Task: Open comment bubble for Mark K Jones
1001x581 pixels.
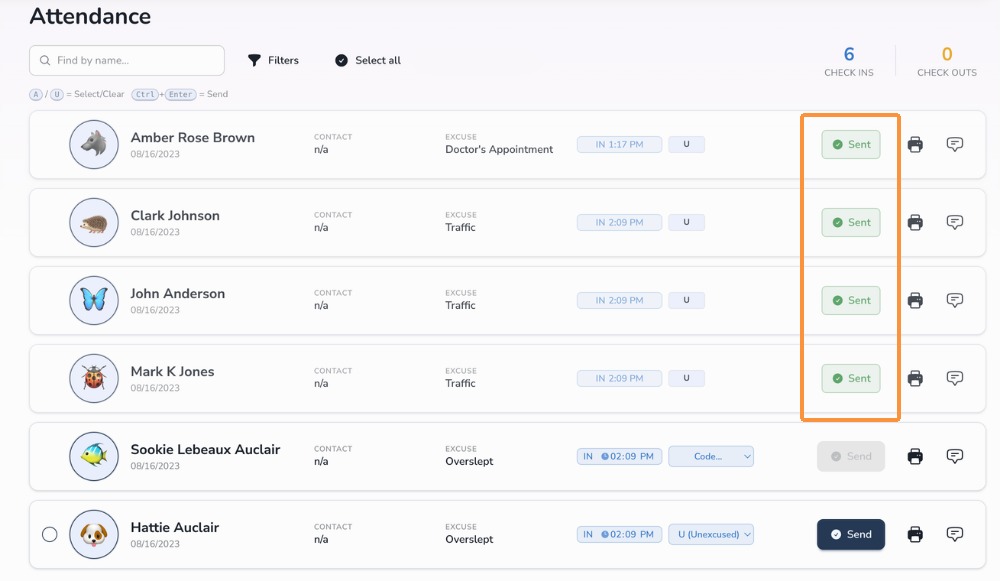Action: [x=954, y=378]
